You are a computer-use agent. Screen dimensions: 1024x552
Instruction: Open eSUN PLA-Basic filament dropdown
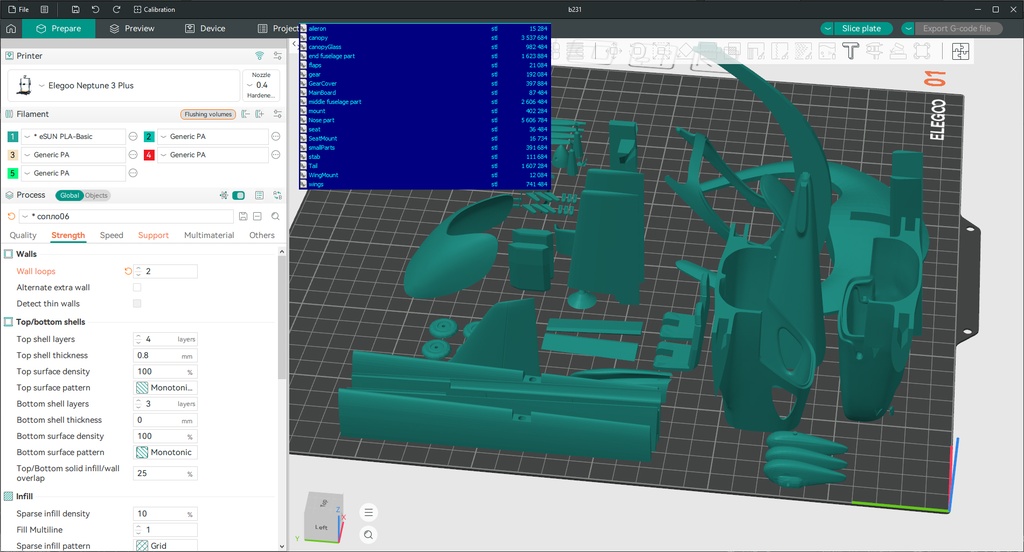[x=73, y=137]
